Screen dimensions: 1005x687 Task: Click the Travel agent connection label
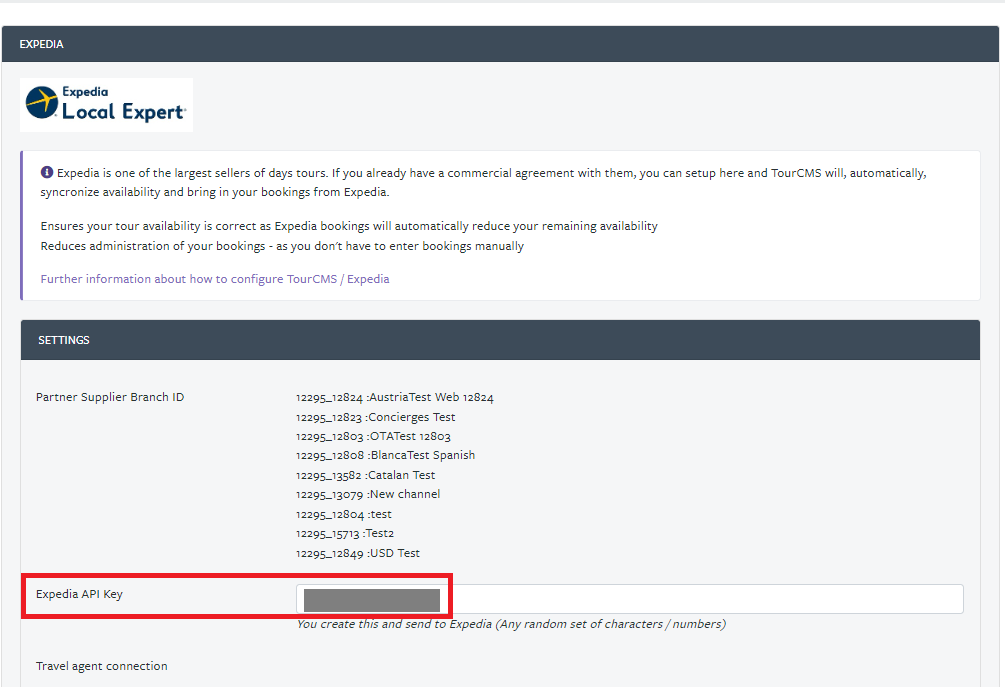coord(101,666)
